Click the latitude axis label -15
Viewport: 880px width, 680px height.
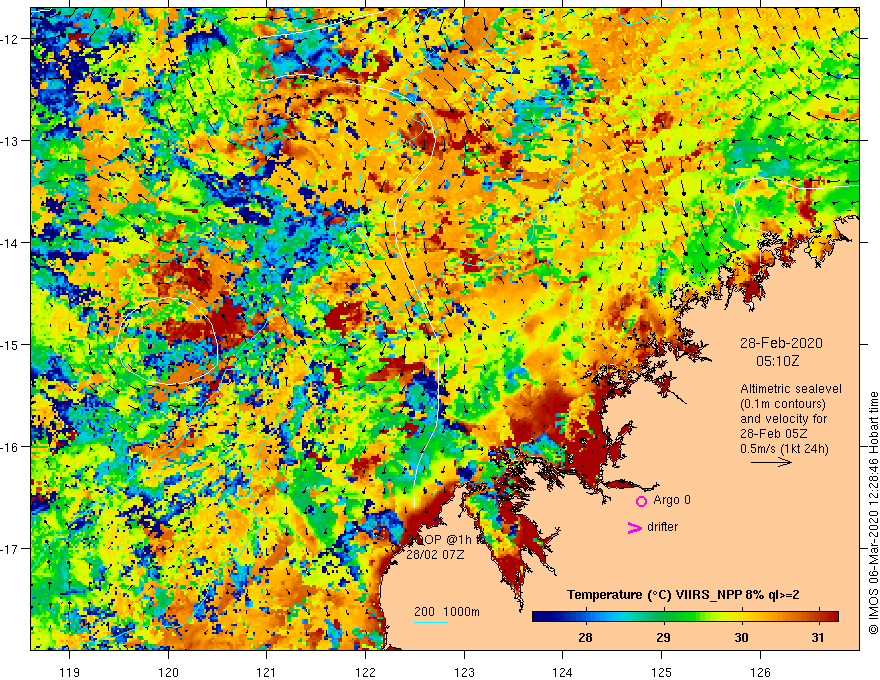coord(10,344)
